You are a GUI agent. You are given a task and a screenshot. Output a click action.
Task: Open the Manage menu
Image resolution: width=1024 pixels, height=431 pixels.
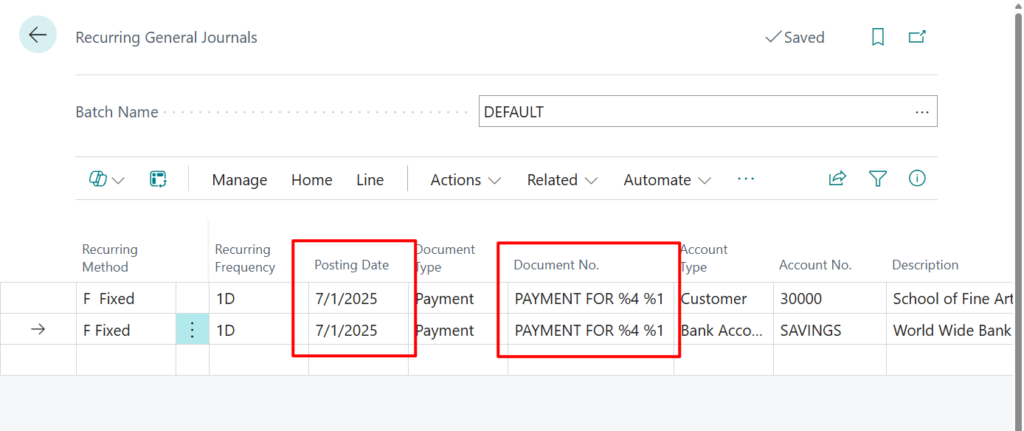[239, 180]
